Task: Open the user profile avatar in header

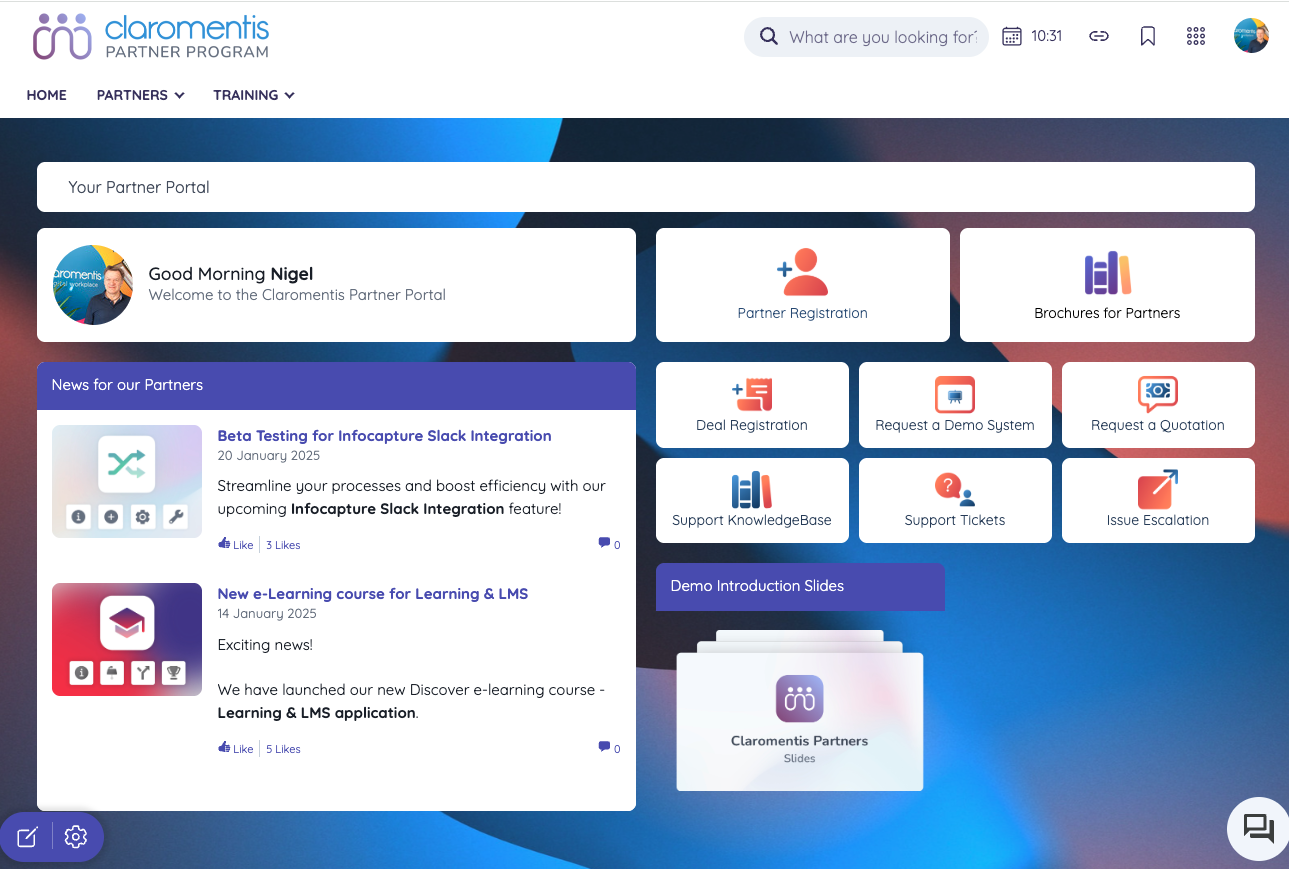Action: pyautogui.click(x=1251, y=36)
